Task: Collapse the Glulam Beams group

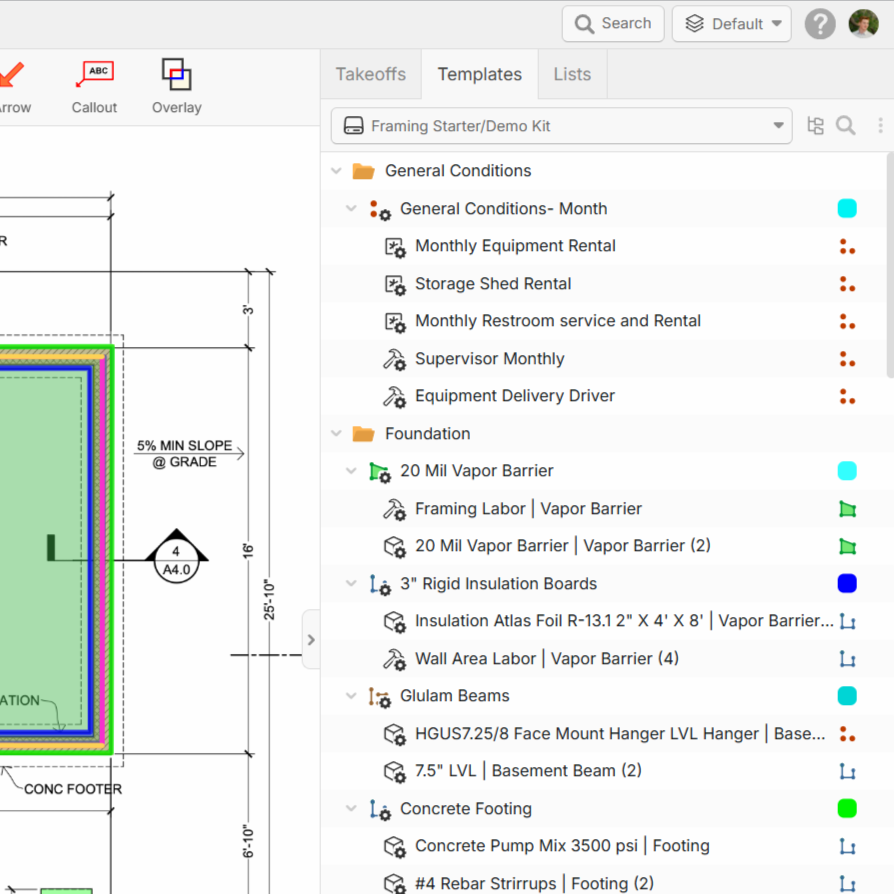Action: [351, 696]
